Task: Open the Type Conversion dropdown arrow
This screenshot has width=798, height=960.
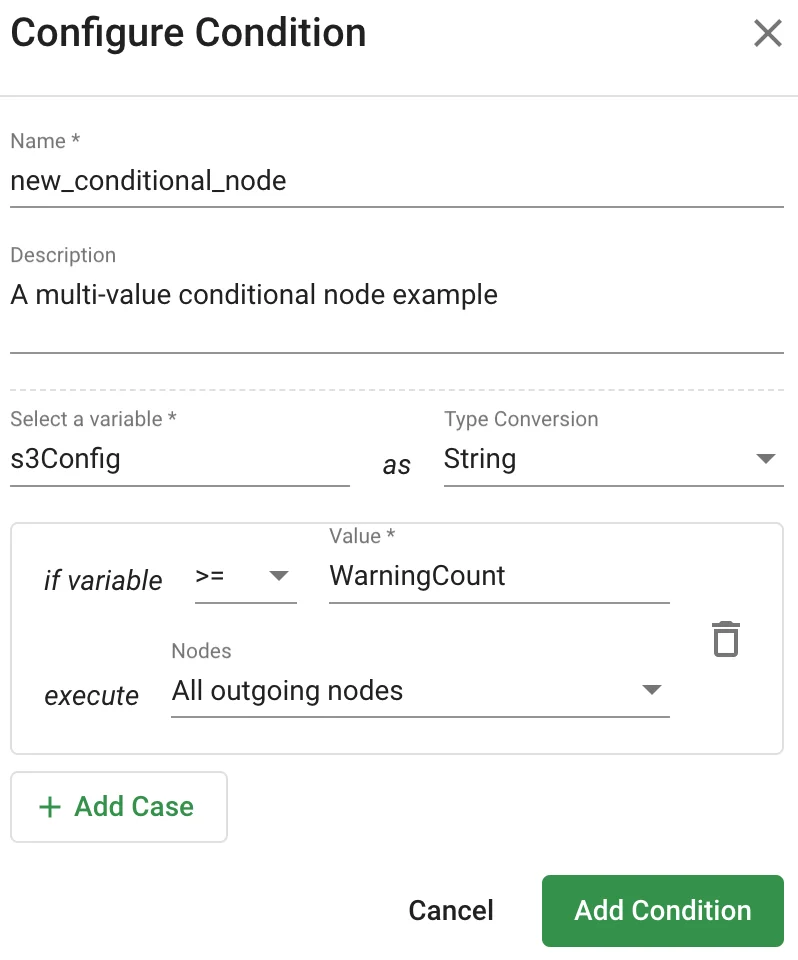Action: 766,458
